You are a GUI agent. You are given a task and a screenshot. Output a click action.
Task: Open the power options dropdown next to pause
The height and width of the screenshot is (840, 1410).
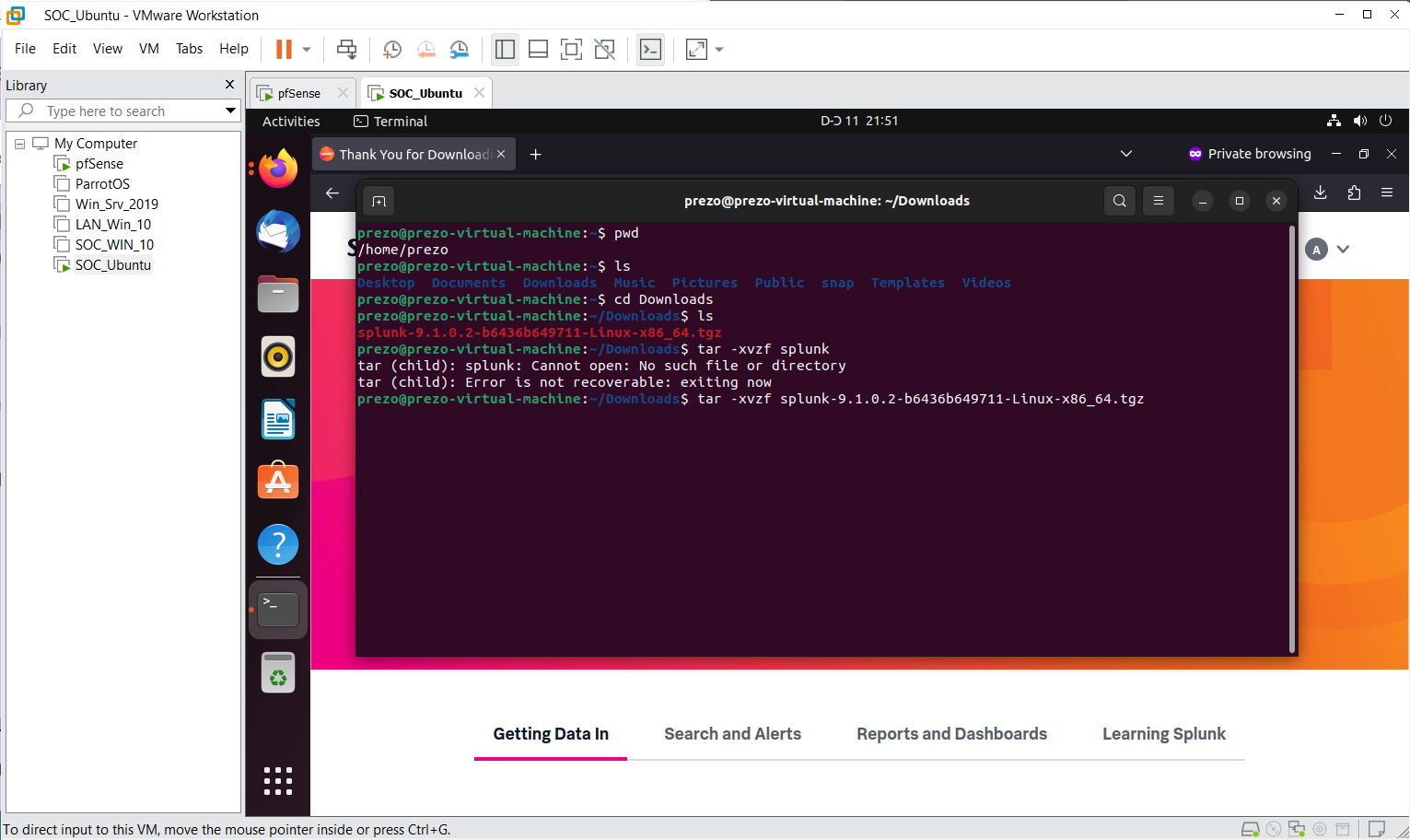tap(307, 50)
